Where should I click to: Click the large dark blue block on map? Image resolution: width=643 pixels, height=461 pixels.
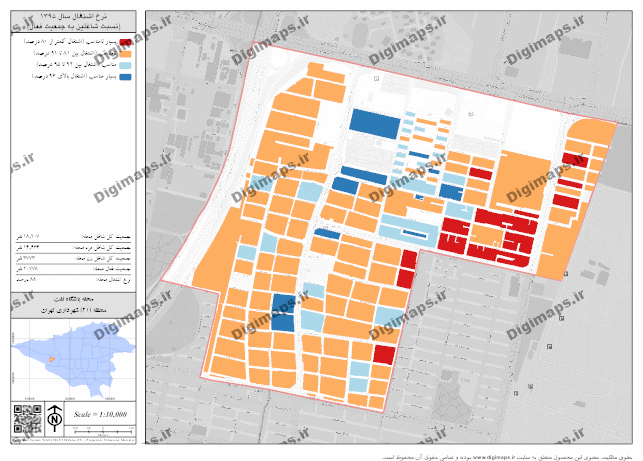tap(374, 122)
